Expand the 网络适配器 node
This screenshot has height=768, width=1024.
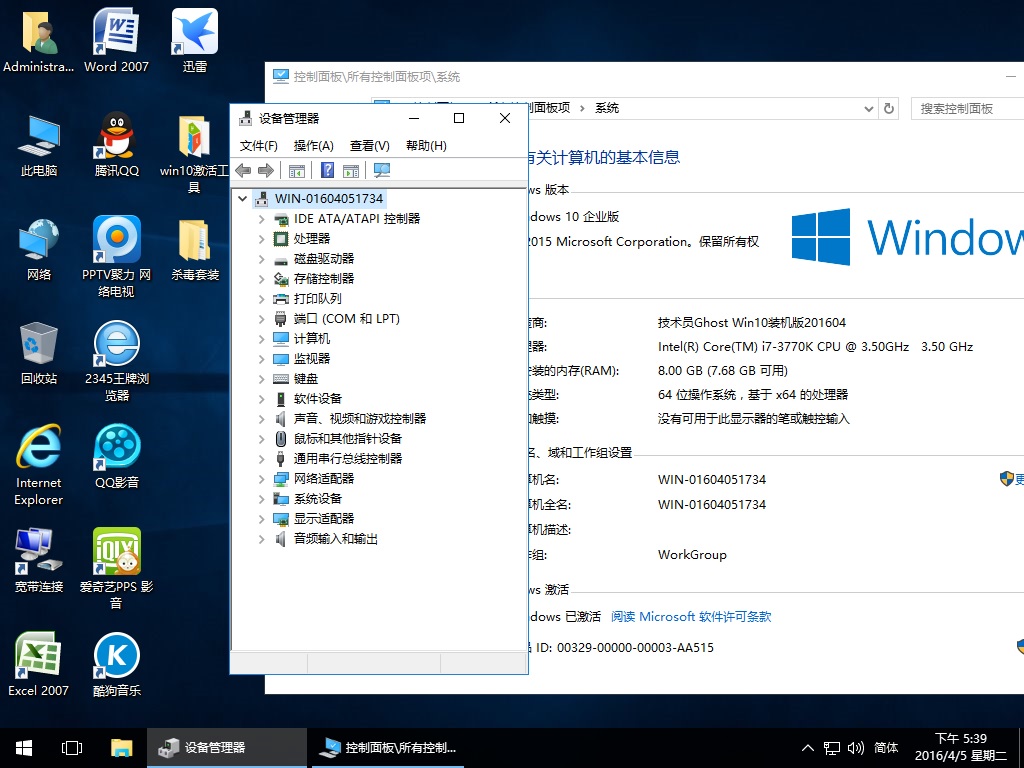[261, 479]
